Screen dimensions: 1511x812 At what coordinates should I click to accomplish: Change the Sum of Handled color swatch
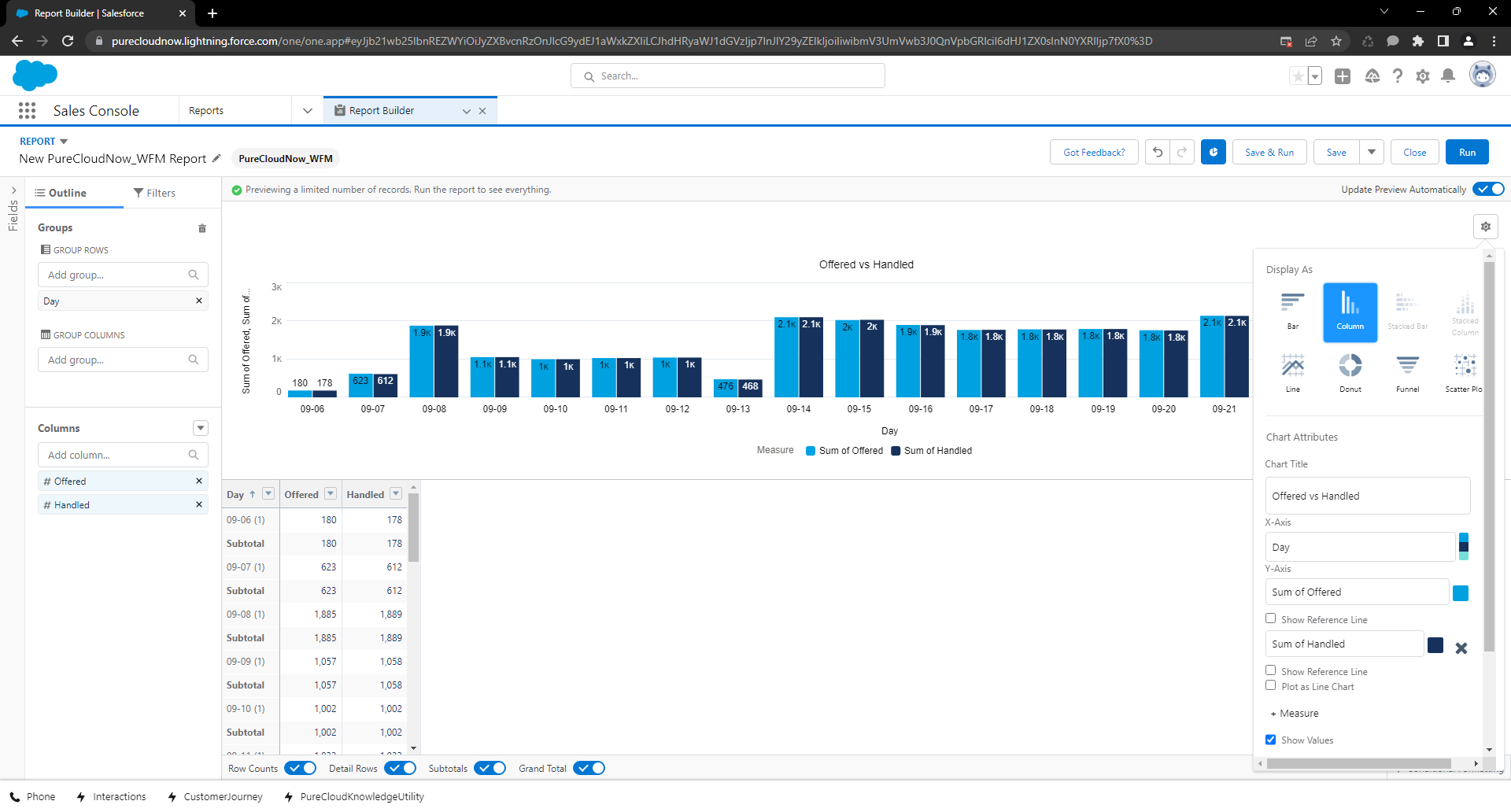[x=1435, y=645]
